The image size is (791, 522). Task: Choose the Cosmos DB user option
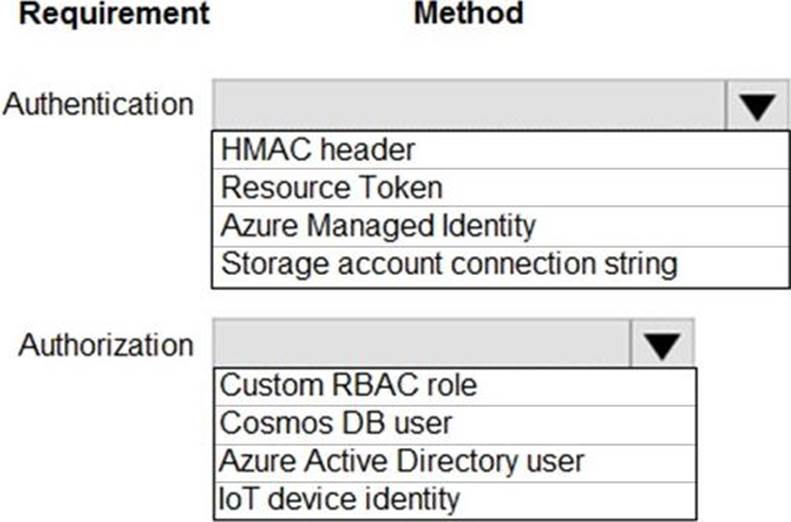336,423
